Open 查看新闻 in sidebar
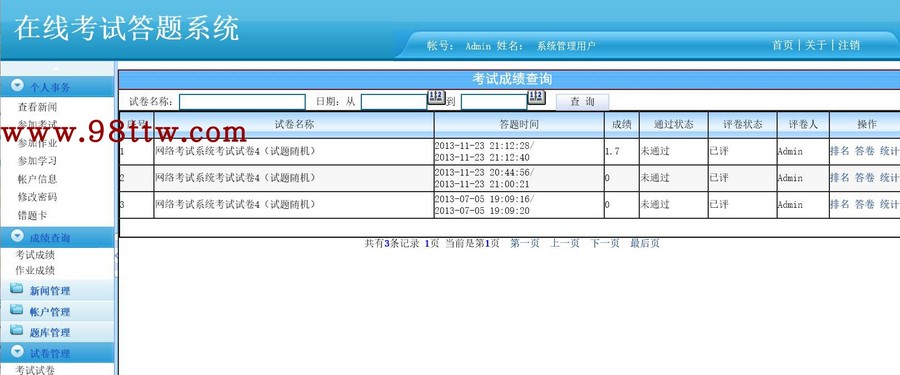This screenshot has width=900, height=375. pyautogui.click(x=37, y=107)
